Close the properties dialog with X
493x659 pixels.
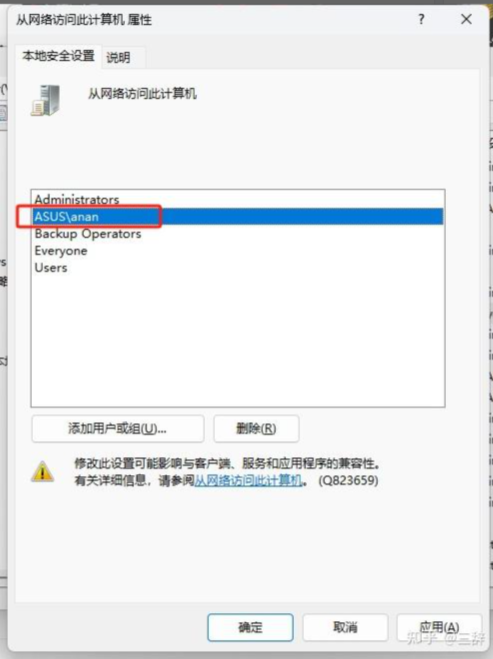tap(466, 19)
